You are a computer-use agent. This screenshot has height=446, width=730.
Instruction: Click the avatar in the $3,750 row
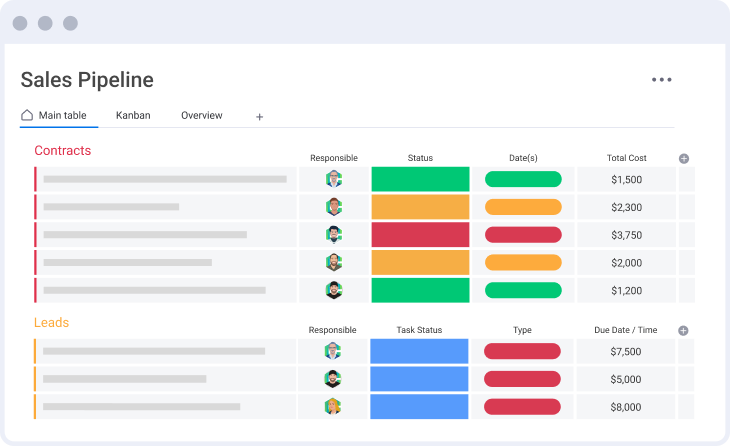click(333, 235)
